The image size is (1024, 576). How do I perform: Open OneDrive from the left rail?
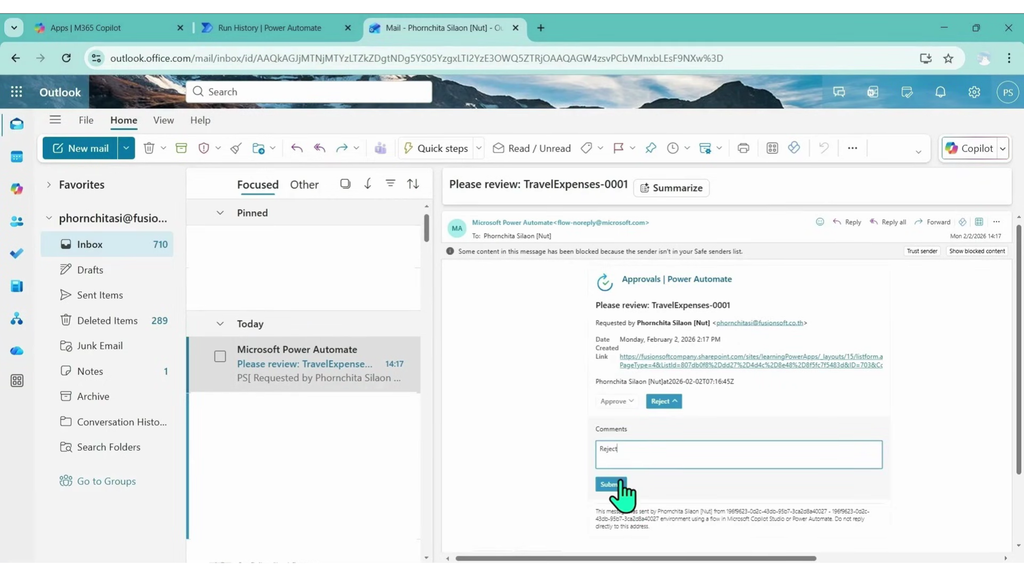[17, 351]
